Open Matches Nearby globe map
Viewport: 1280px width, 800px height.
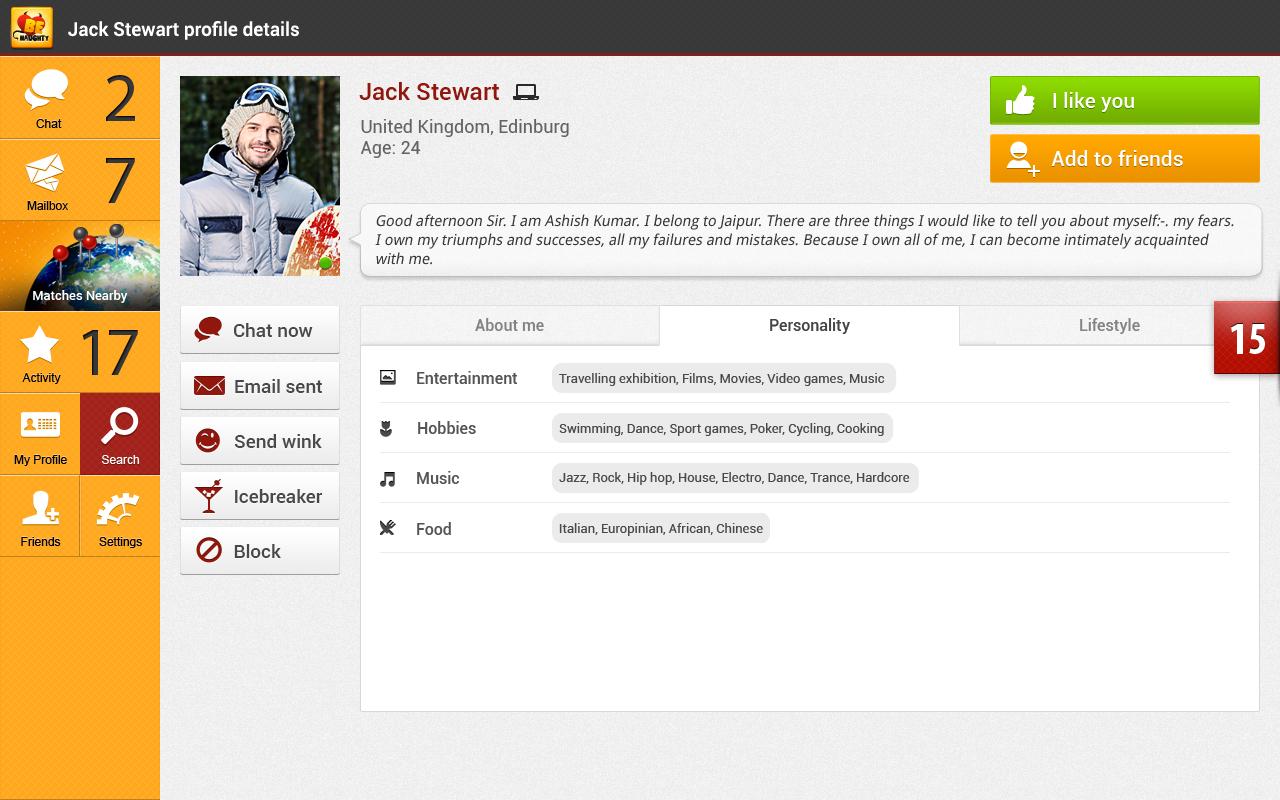[x=80, y=266]
